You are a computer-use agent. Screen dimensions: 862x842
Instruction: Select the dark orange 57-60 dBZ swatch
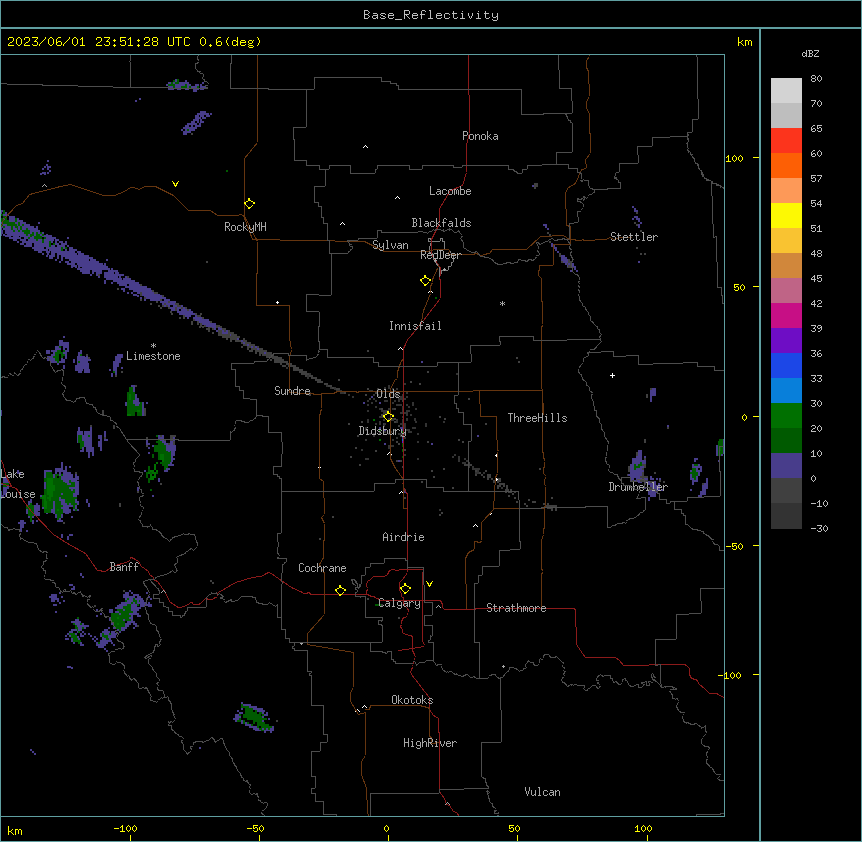coord(786,165)
